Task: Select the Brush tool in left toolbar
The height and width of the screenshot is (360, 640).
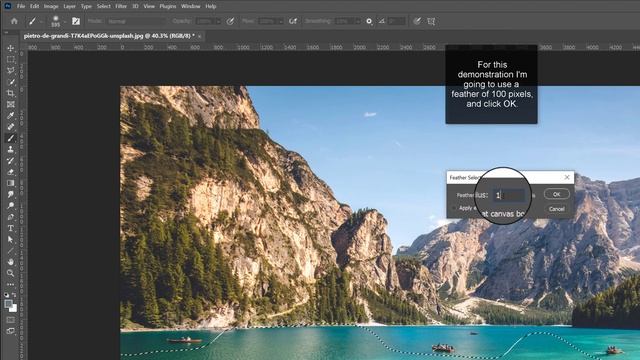Action: click(11, 138)
